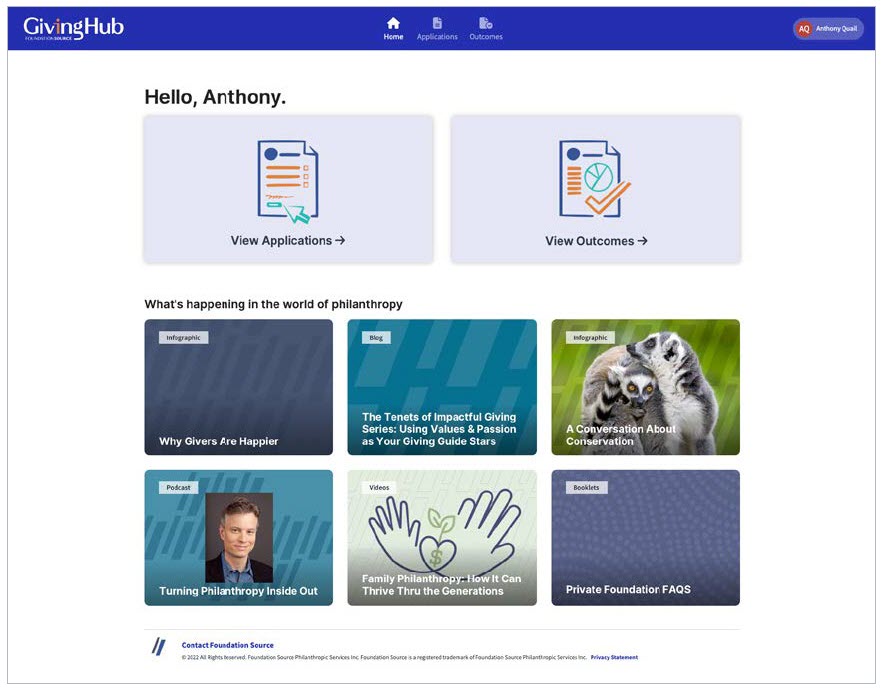Open the Privacy Statement link
Viewport: 884px width, 692px height.
[x=614, y=658]
